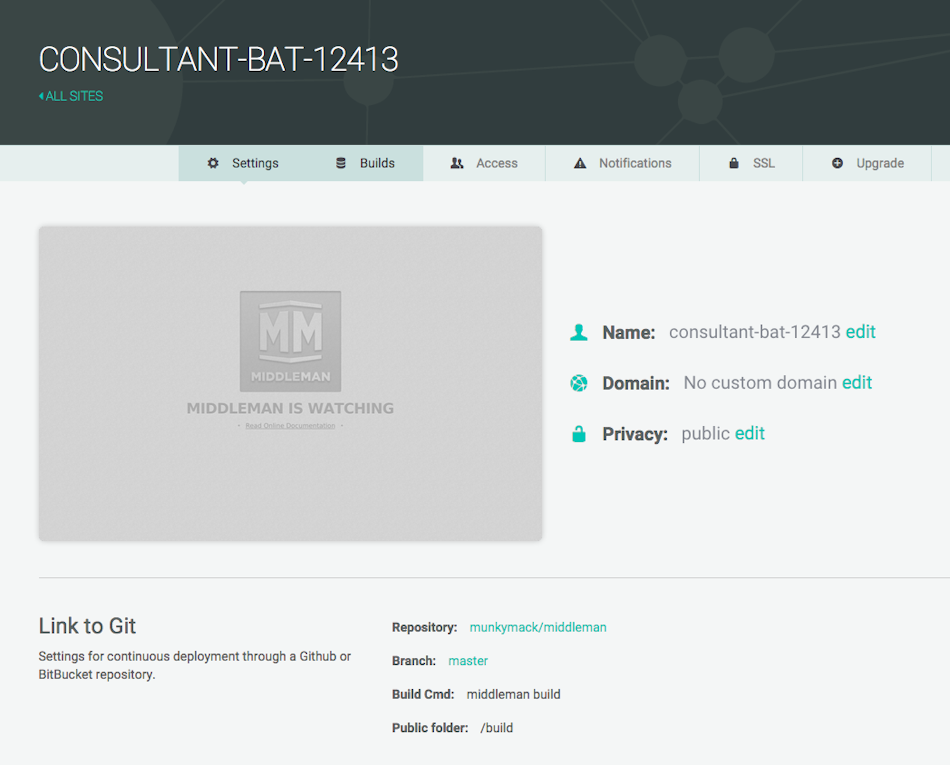Click the Builds database icon
Image resolution: width=950 pixels, height=765 pixels.
point(341,163)
